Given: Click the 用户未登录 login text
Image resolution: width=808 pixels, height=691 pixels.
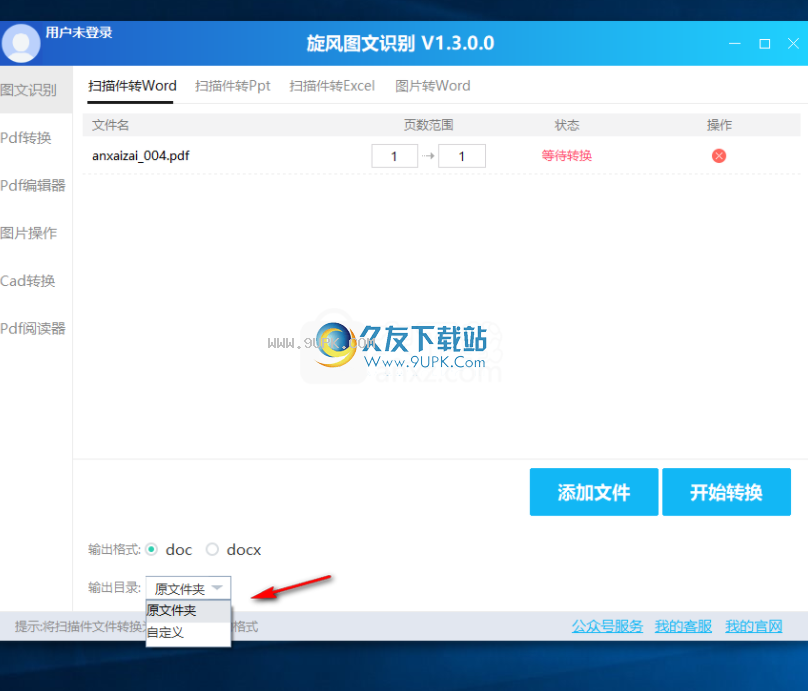Looking at the screenshot, I should coord(79,32).
